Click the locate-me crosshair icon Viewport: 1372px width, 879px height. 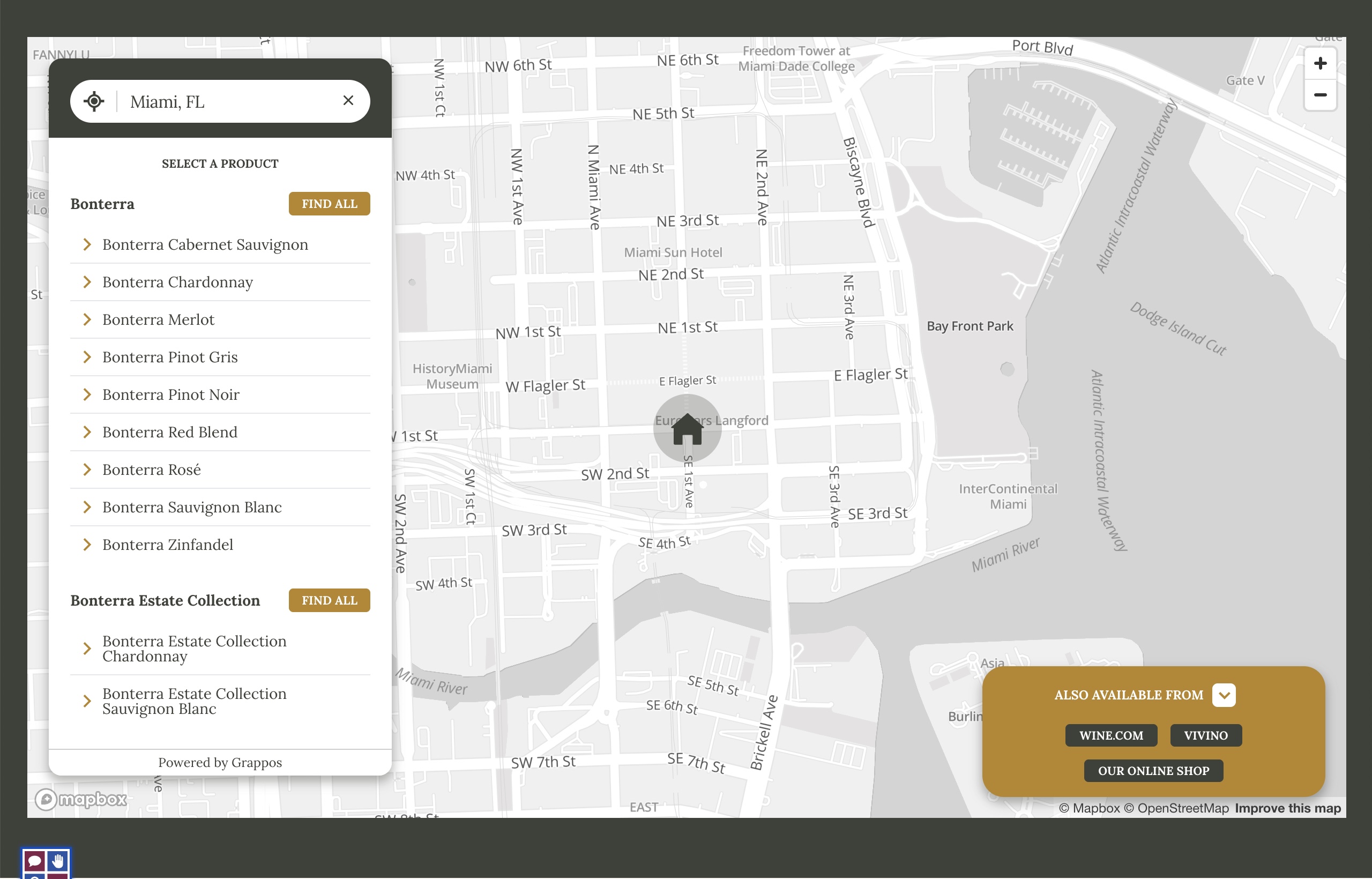(94, 102)
